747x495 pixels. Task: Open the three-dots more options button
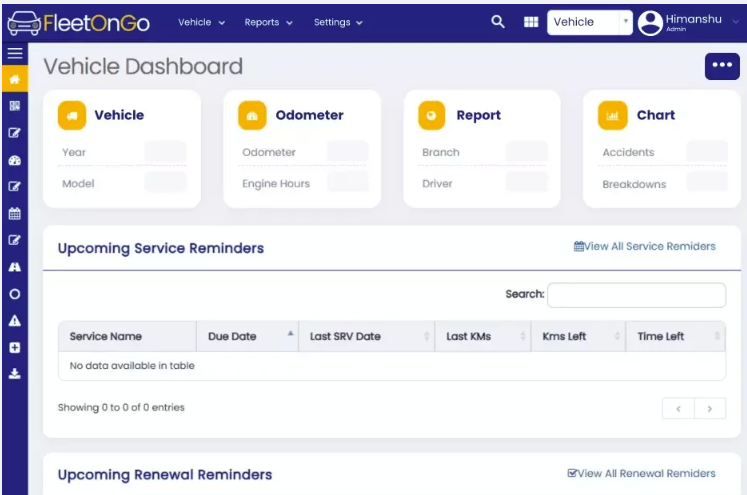722,66
